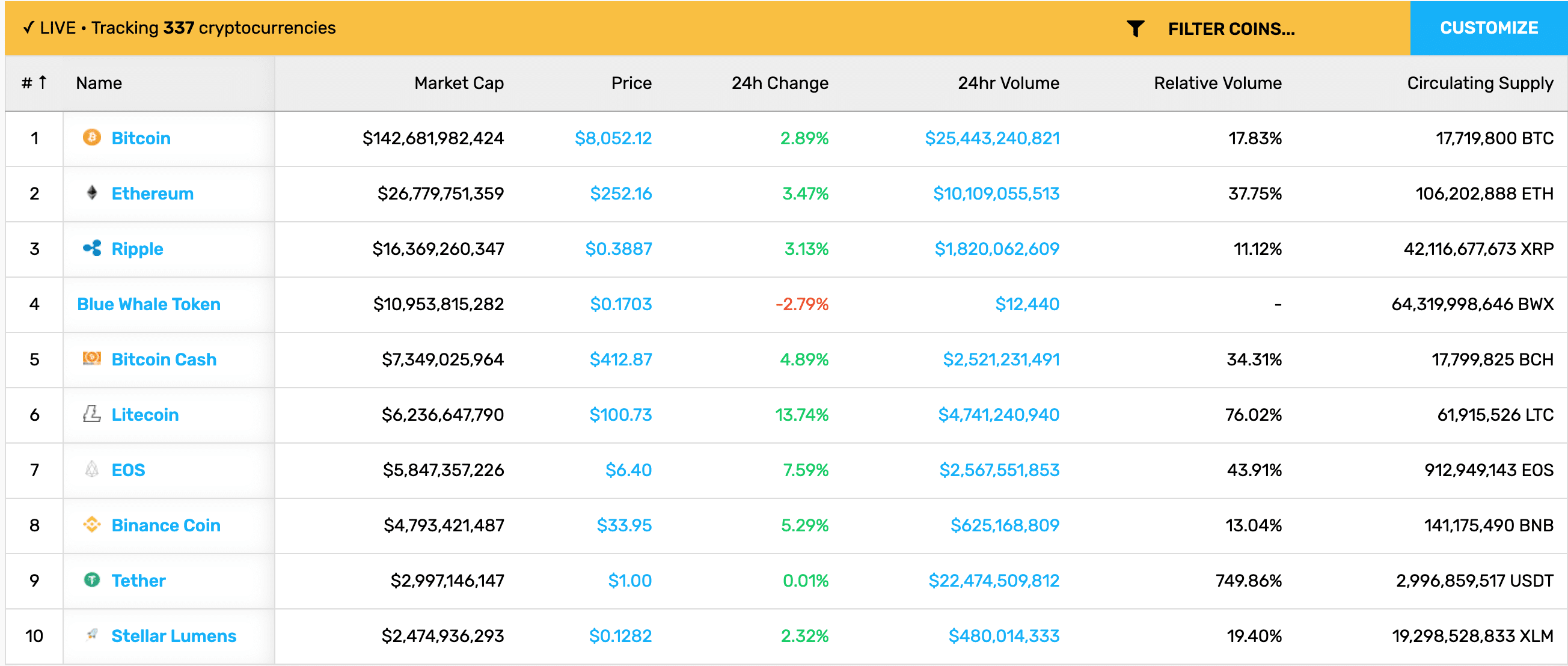Click Stellar Lumens volume $480,014,333

[x=1004, y=636]
